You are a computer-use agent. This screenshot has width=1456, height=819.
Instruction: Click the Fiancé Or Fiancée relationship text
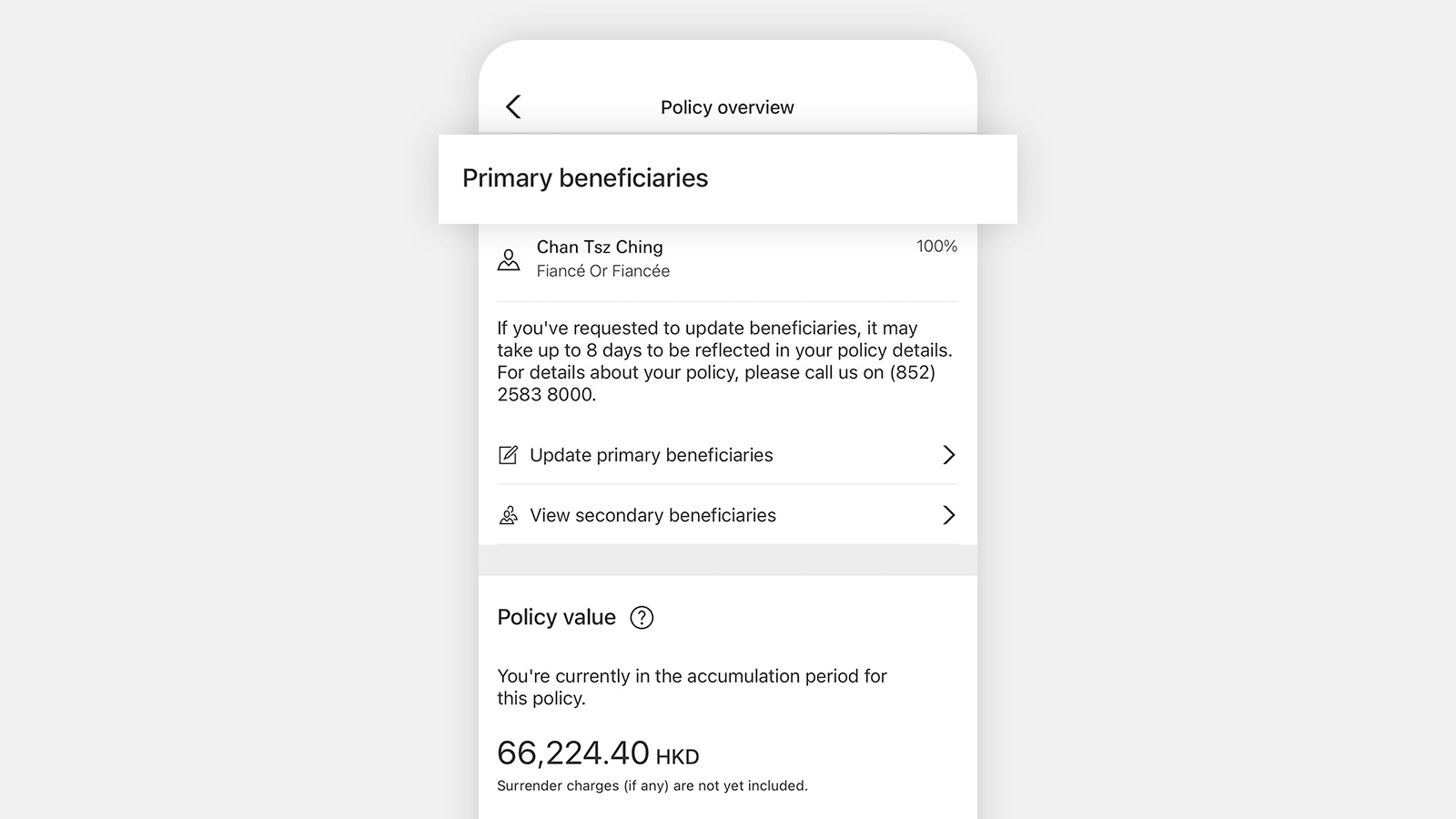tap(603, 271)
